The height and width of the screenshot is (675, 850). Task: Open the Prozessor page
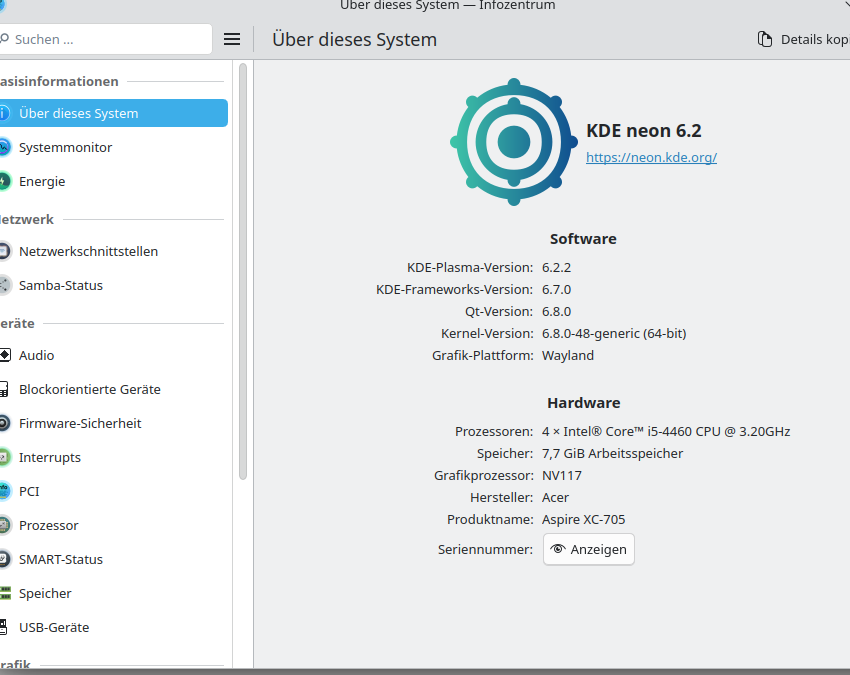[x=112, y=525]
